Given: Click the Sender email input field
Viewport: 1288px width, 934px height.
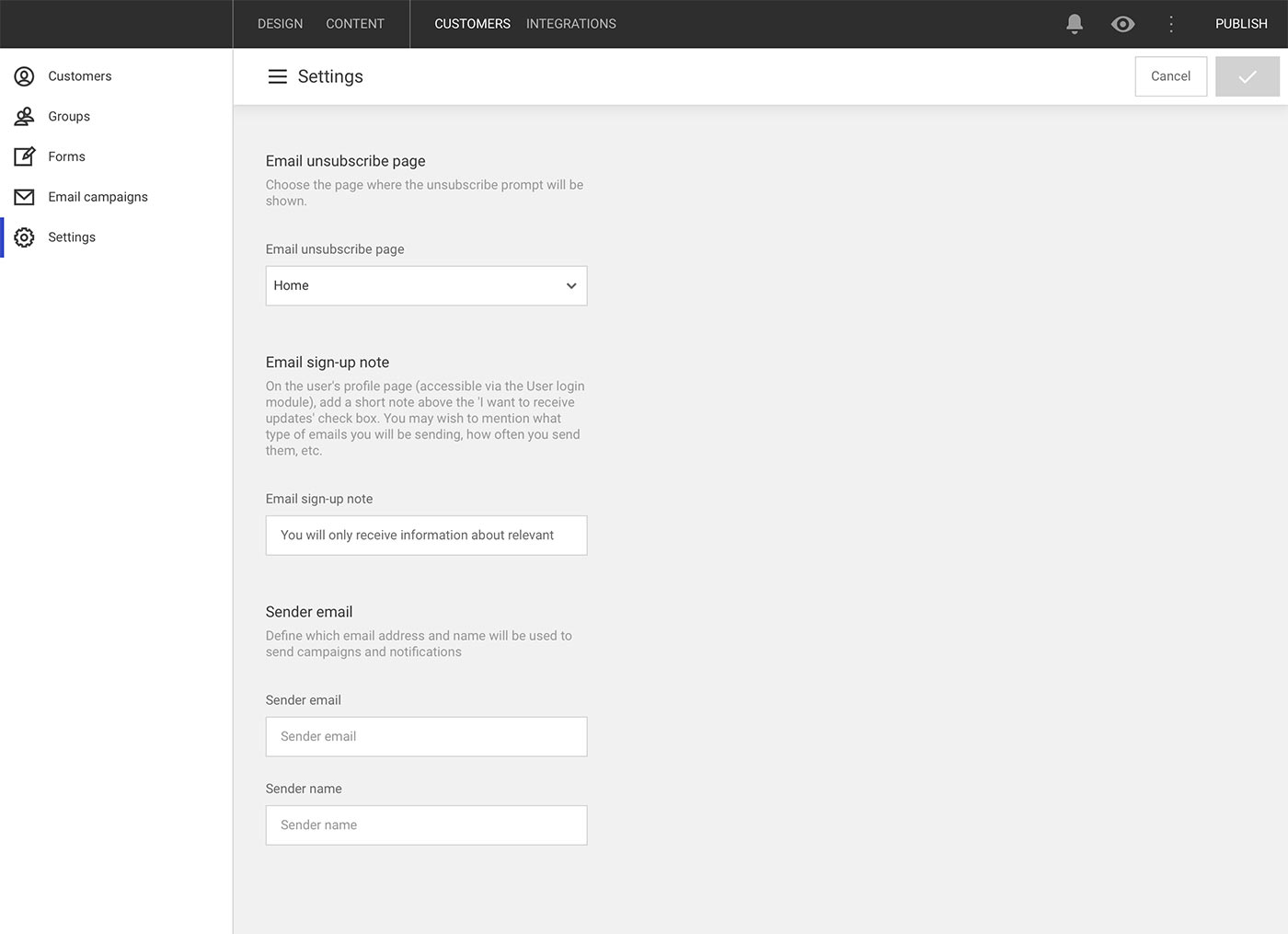Looking at the screenshot, I should pos(426,737).
